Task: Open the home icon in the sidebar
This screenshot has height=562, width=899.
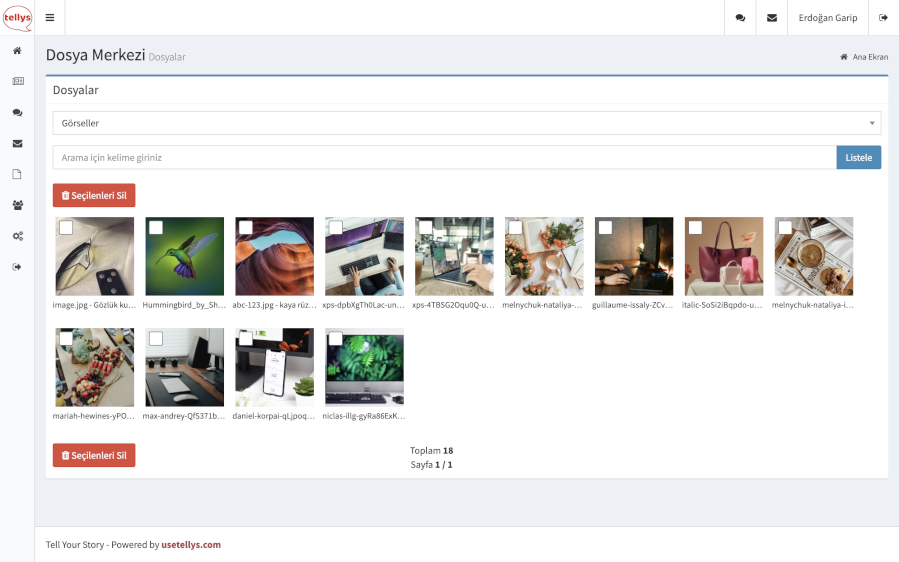Action: click(x=17, y=51)
